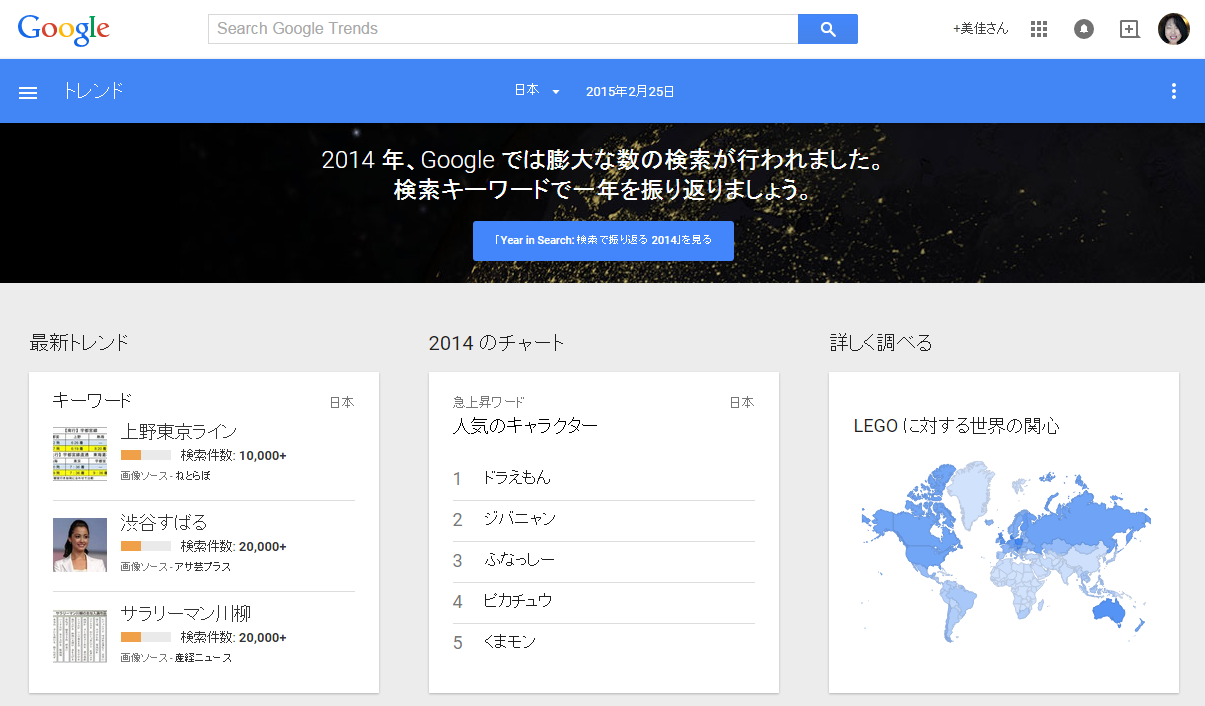This screenshot has height=706, width=1205.
Task: Click the 渋谷すばる search volume bar
Action: [145, 546]
